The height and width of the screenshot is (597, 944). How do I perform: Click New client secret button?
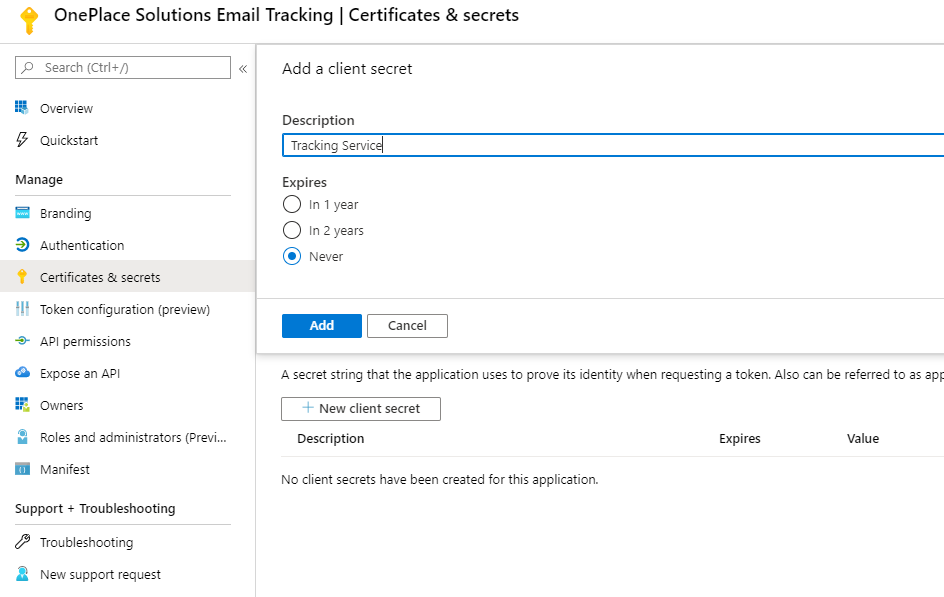click(x=360, y=408)
